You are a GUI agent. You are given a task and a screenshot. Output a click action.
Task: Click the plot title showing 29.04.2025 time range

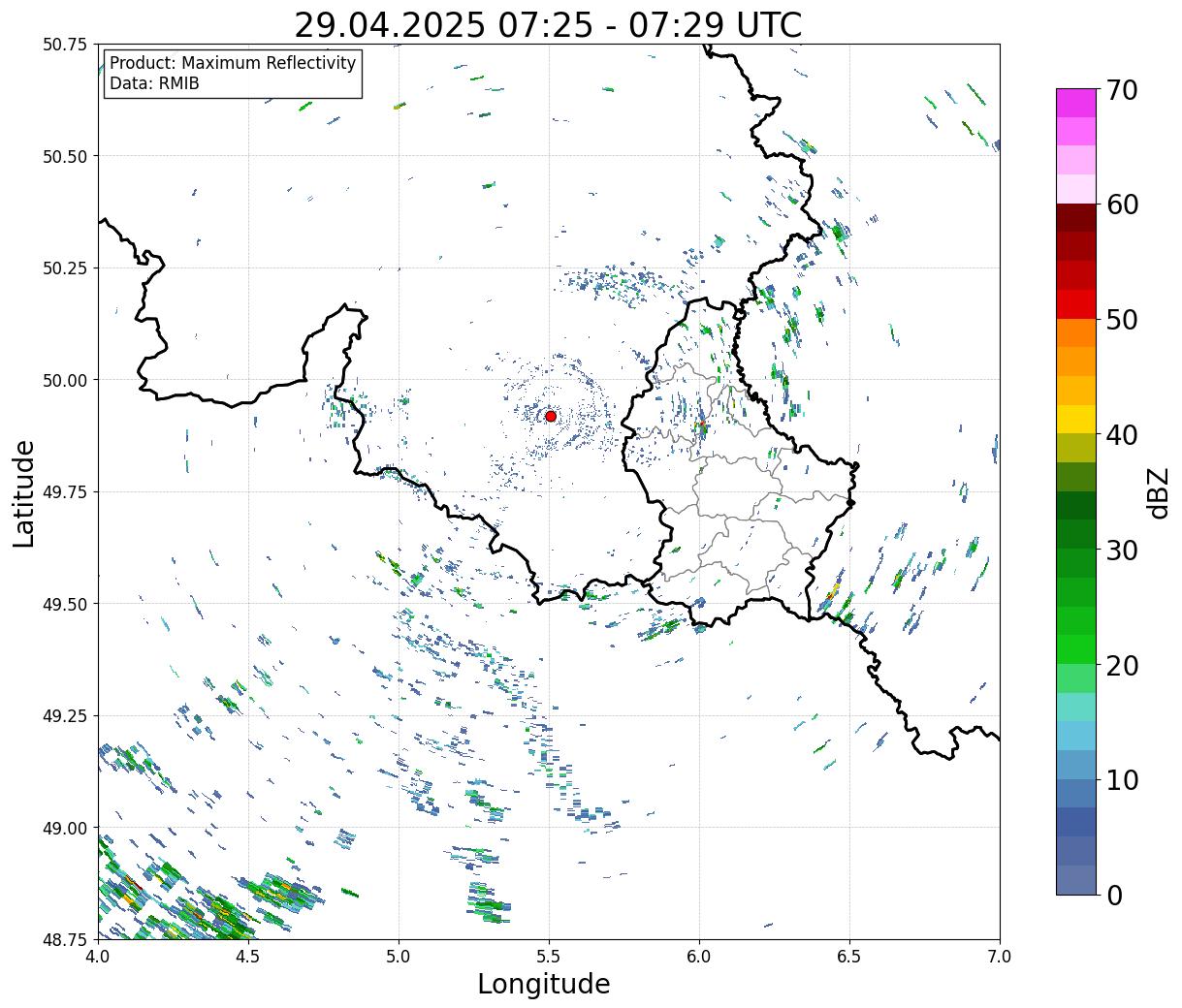point(548,24)
